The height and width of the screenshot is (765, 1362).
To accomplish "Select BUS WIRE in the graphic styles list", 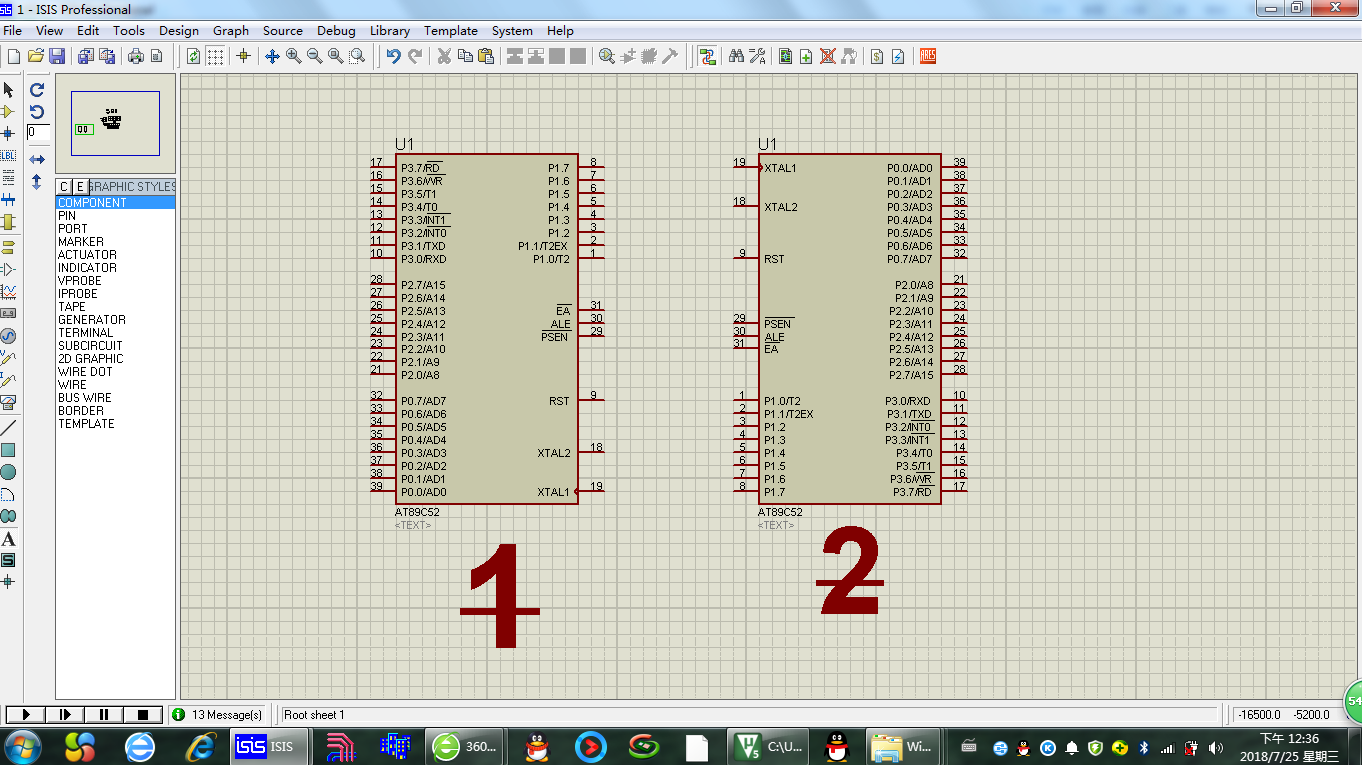I will 115,397.
